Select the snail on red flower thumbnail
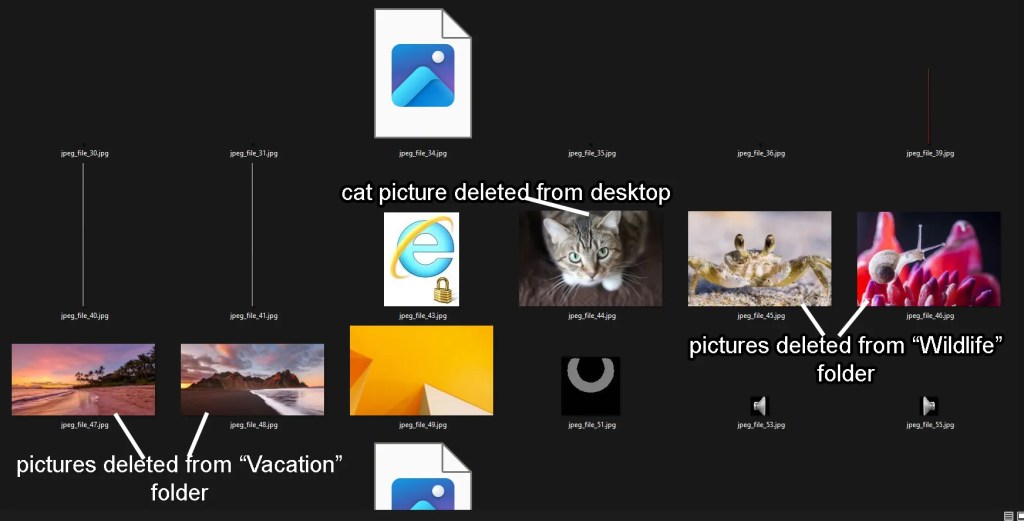1024x521 pixels. [x=928, y=258]
